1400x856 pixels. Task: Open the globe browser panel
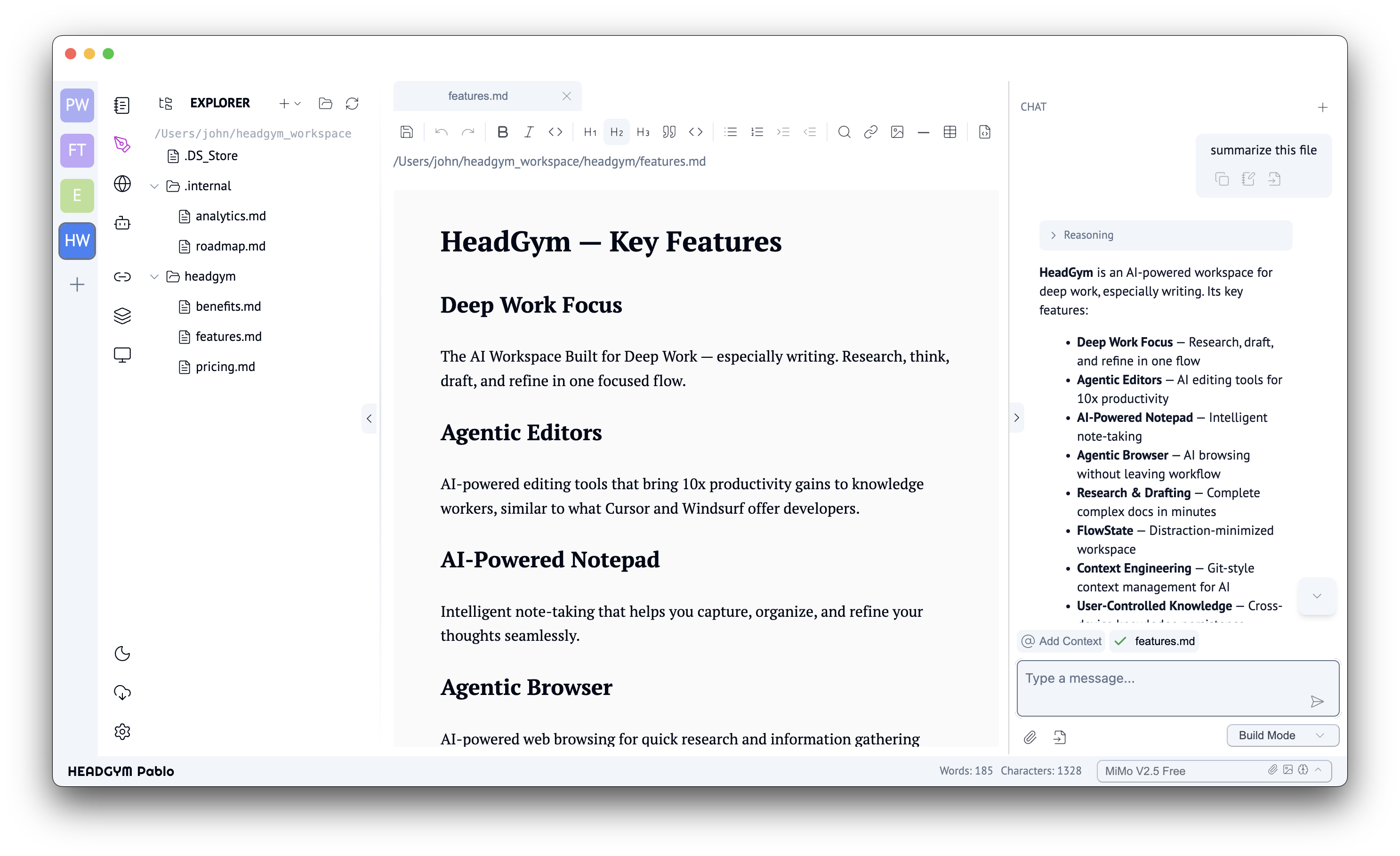pyautogui.click(x=122, y=184)
